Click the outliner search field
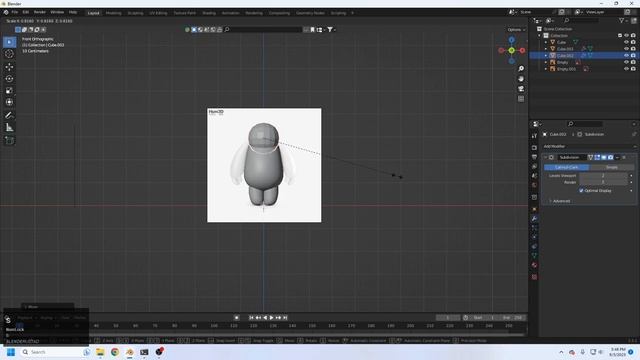This screenshot has width=640, height=360. coord(581,20)
